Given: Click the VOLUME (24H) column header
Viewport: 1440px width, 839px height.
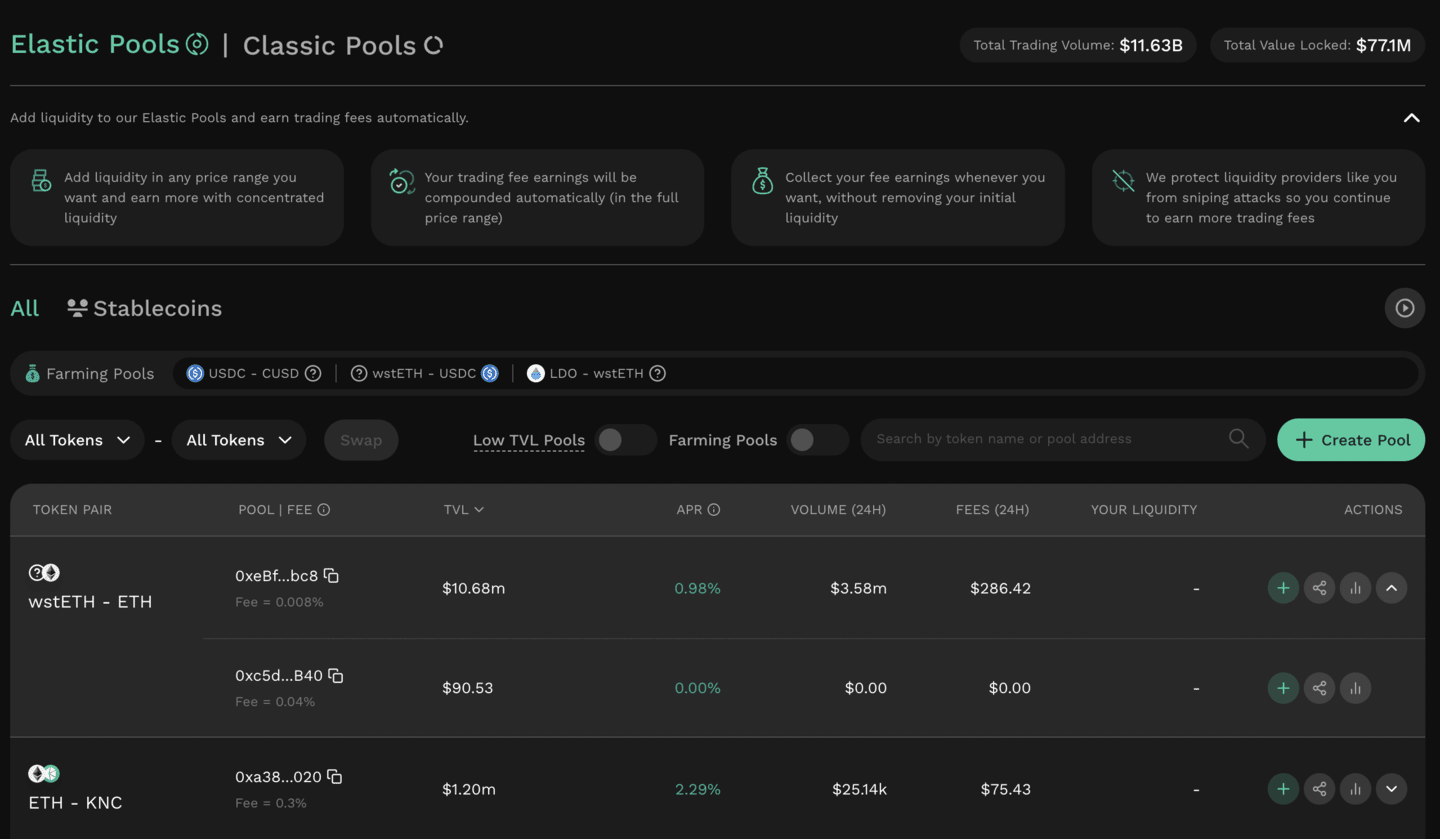Looking at the screenshot, I should (838, 510).
